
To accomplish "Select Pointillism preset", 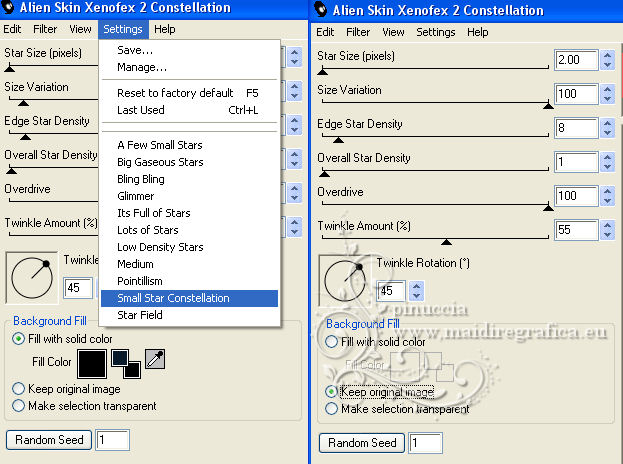I will coord(190,281).
